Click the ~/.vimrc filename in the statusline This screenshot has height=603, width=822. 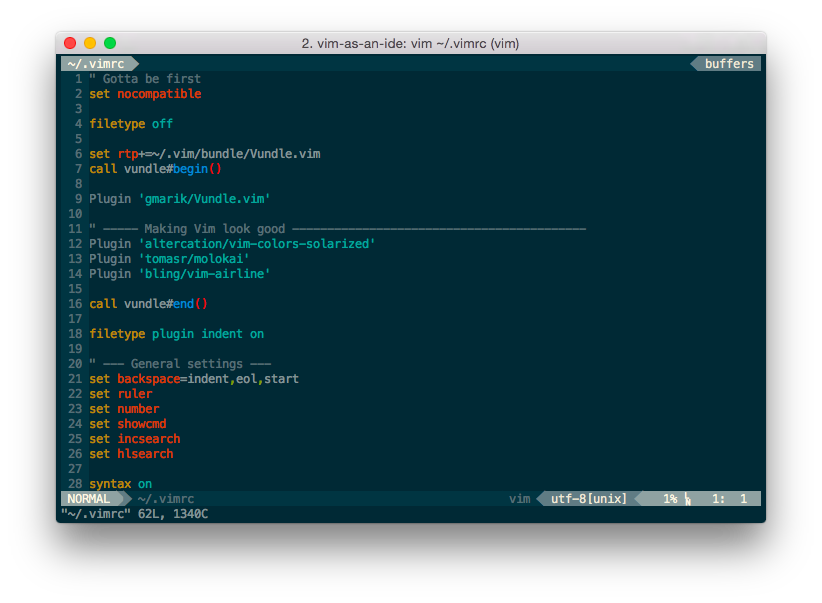pyautogui.click(x=166, y=499)
